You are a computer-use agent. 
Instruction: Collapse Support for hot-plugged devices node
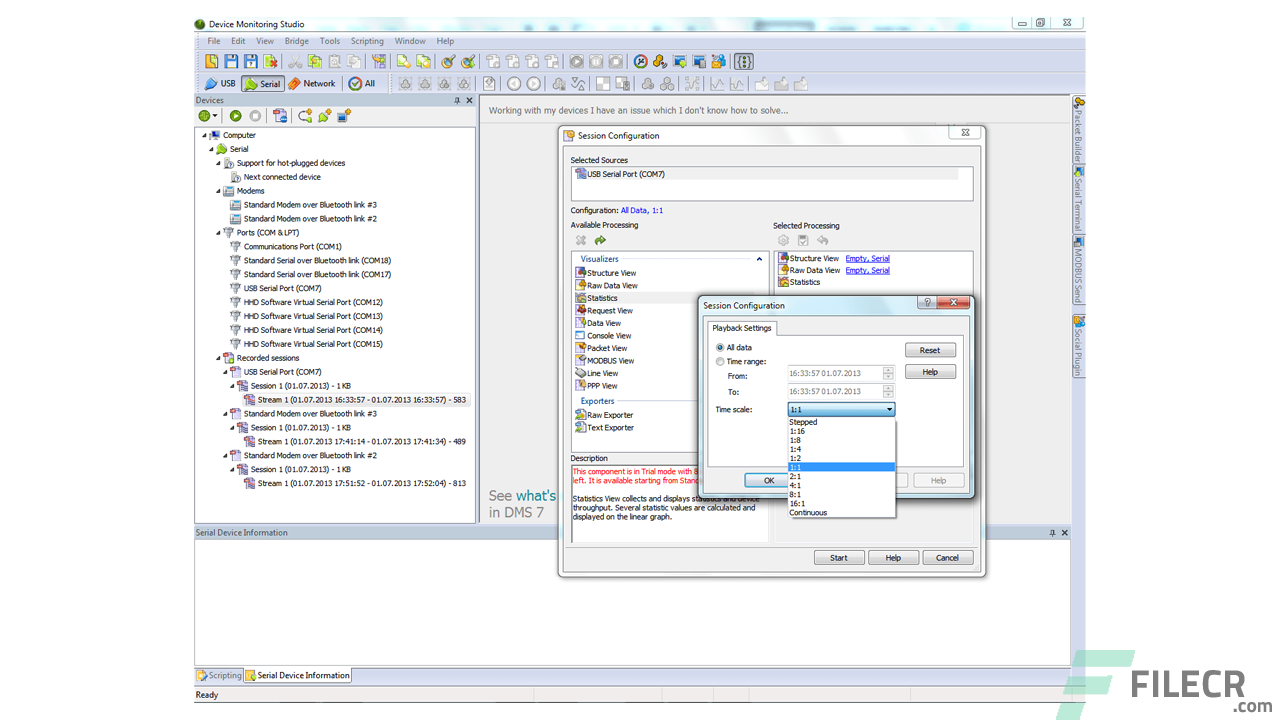[x=219, y=163]
